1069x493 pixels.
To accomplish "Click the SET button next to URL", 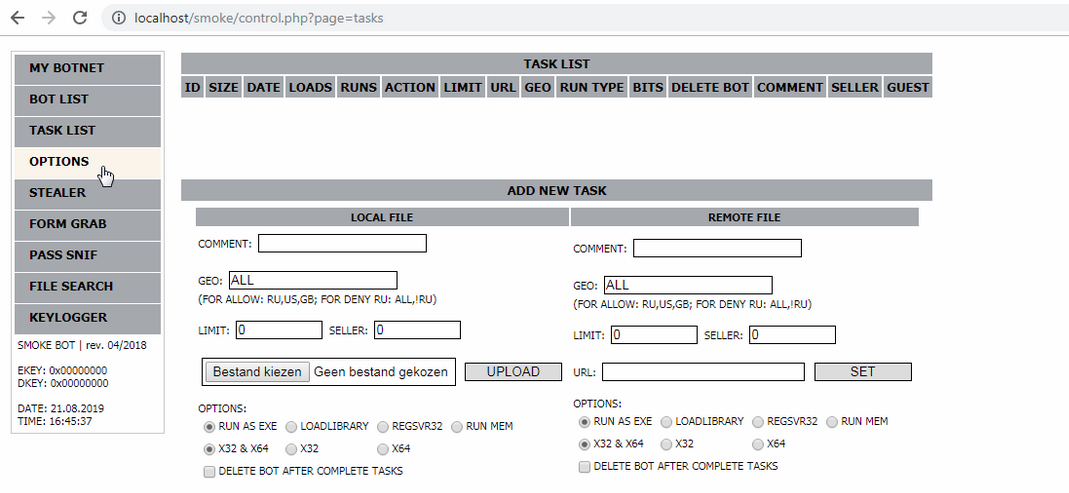I will [x=862, y=372].
